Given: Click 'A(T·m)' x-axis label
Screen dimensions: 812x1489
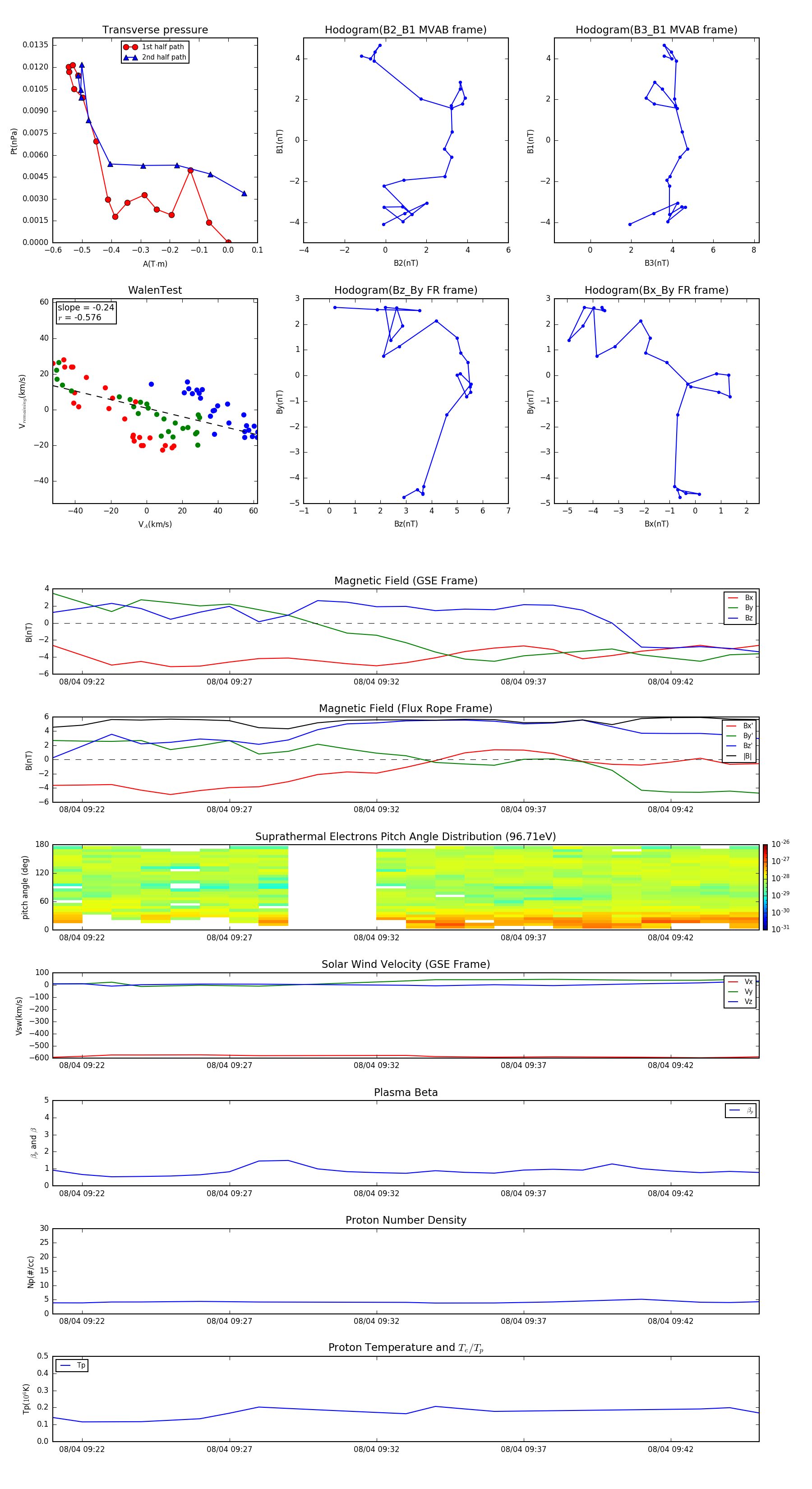Looking at the screenshot, I should (155, 264).
